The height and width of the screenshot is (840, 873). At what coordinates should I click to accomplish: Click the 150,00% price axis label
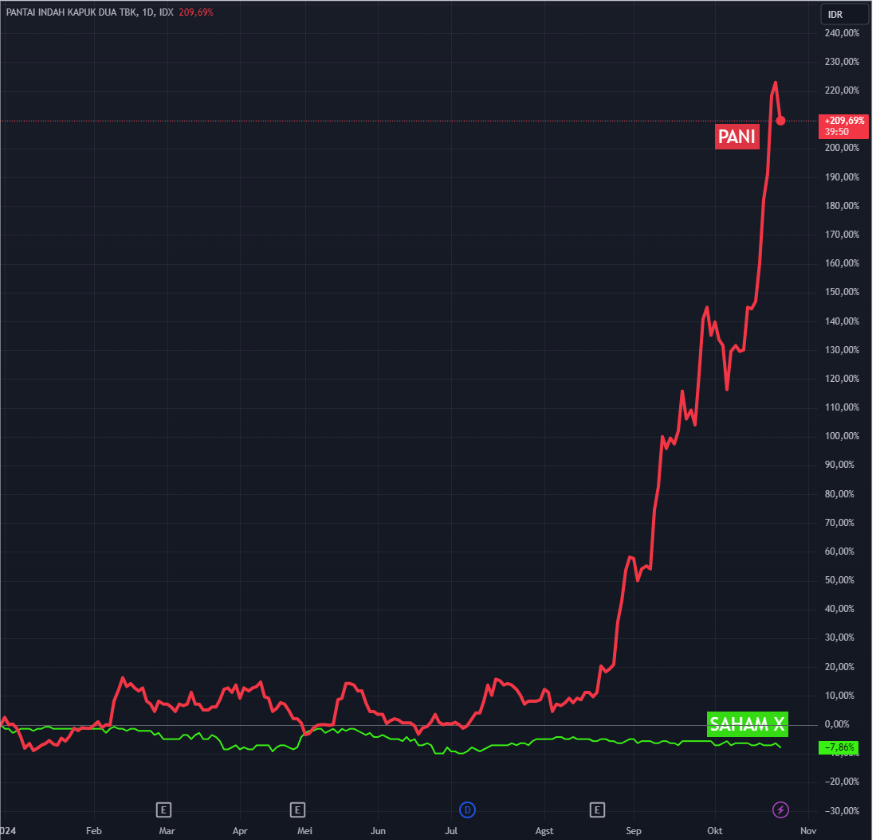point(842,292)
